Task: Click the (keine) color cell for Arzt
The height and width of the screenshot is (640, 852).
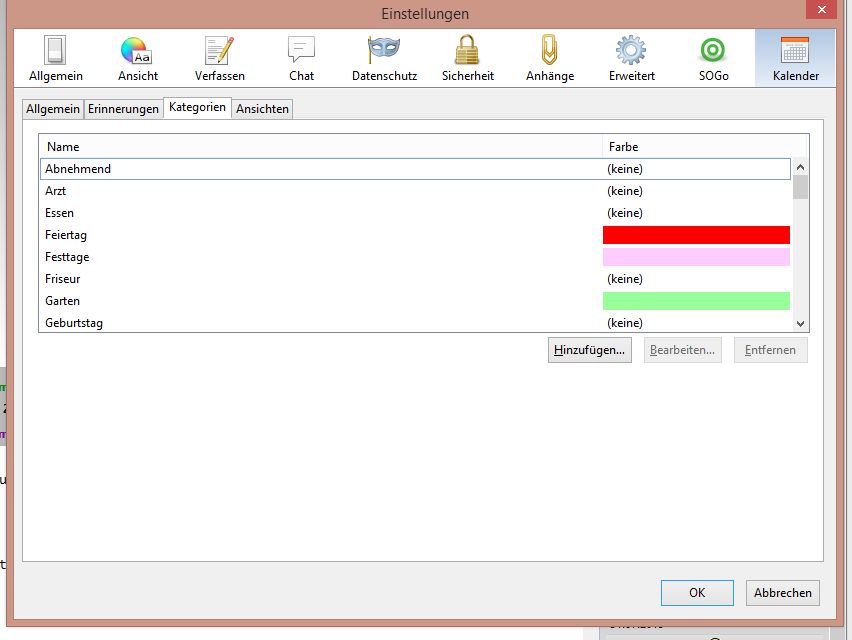Action: (x=625, y=191)
